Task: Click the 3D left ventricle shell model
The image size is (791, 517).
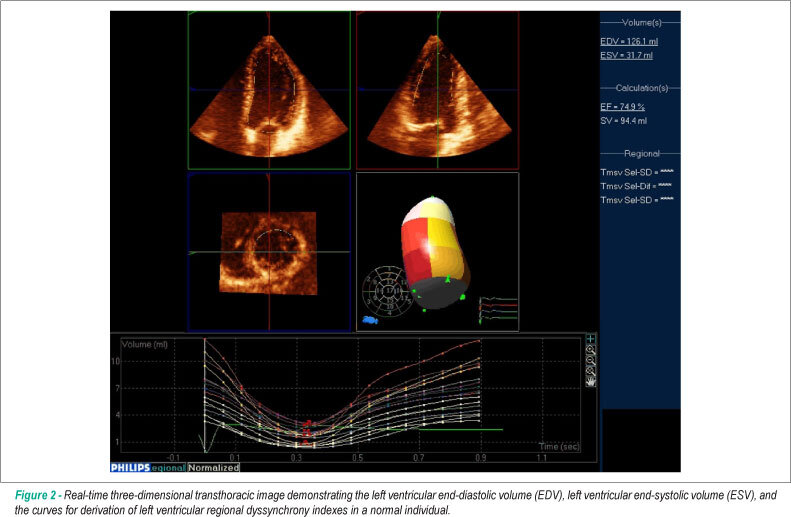Action: 435,252
